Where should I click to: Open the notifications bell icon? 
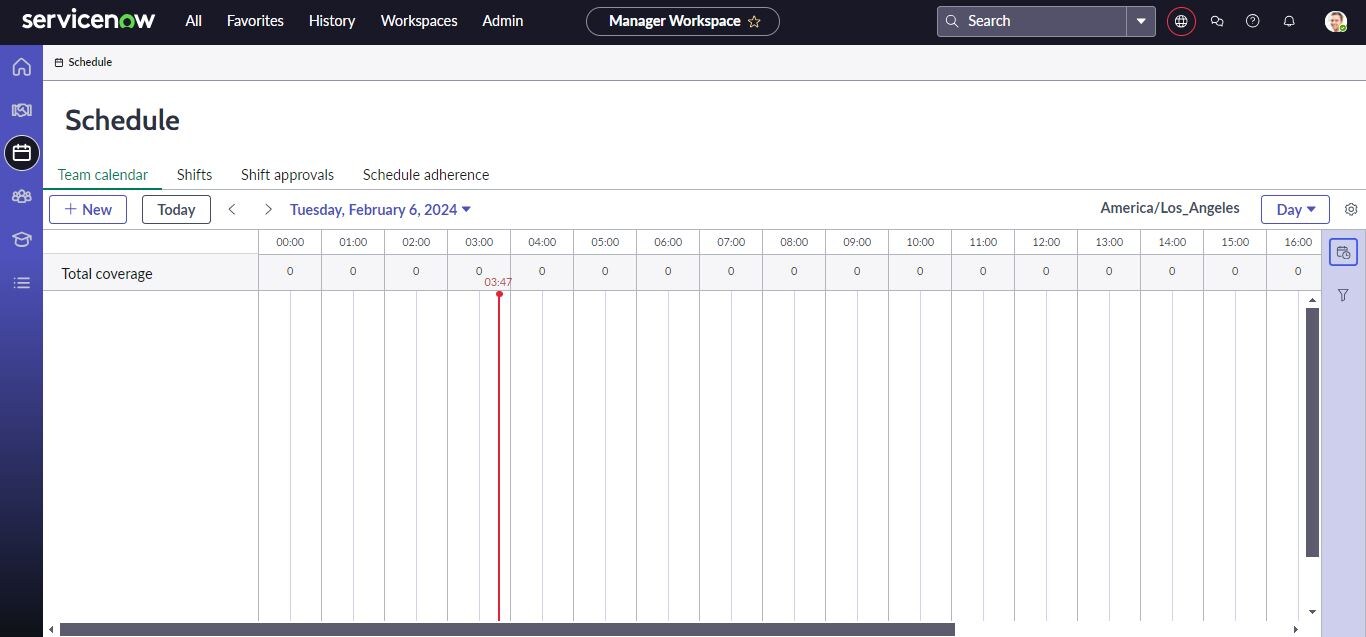coord(1289,20)
